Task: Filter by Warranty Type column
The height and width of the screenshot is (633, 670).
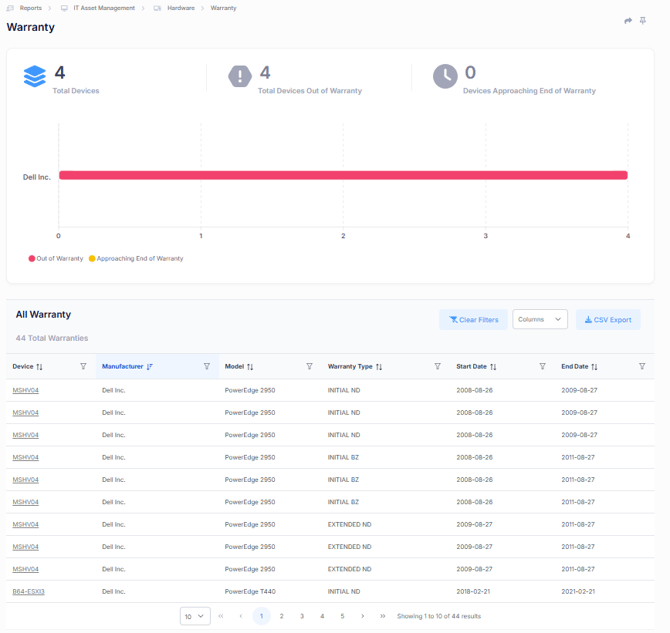Action: tap(438, 367)
